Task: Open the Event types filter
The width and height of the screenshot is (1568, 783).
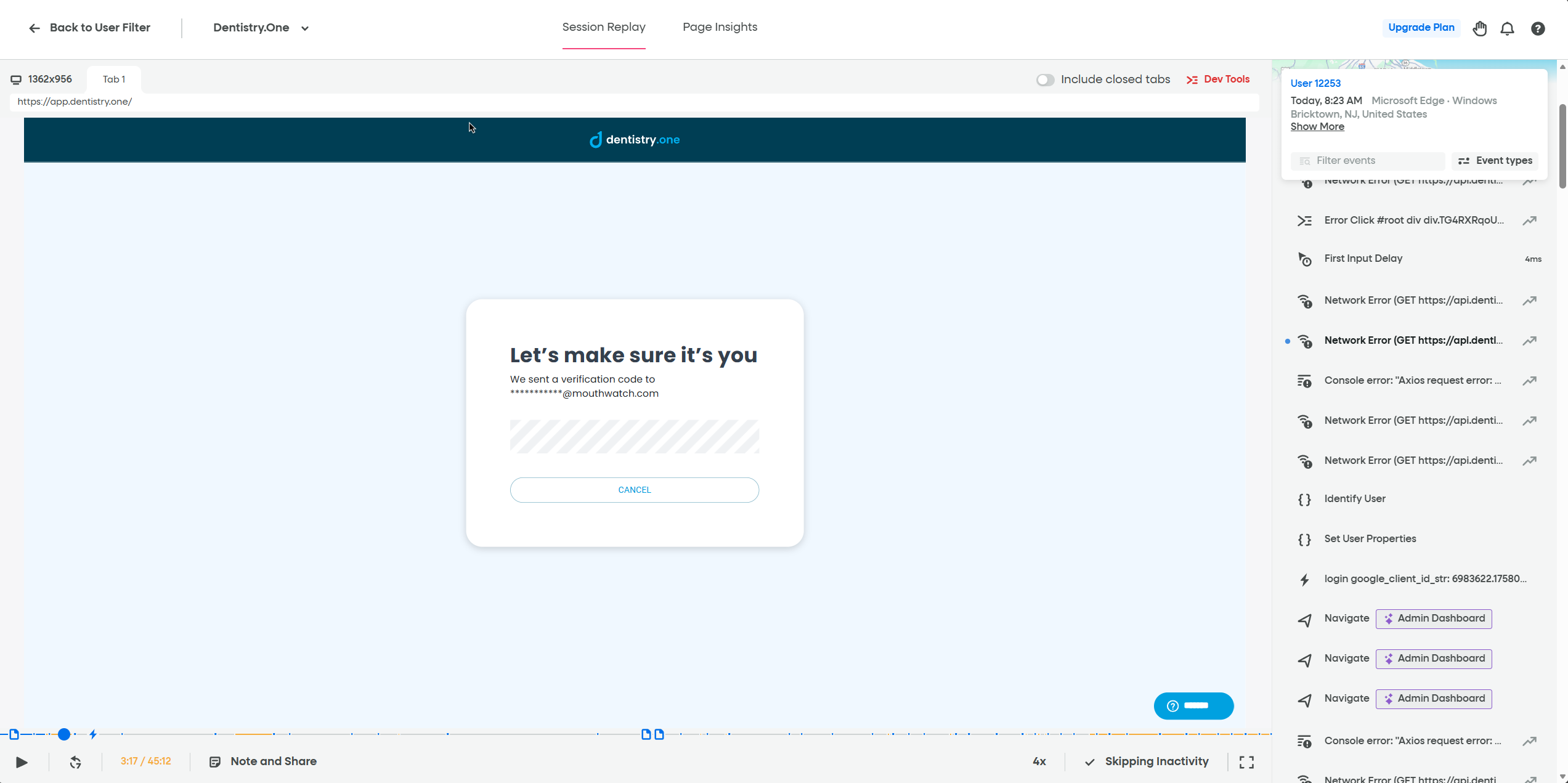Action: pyautogui.click(x=1495, y=160)
